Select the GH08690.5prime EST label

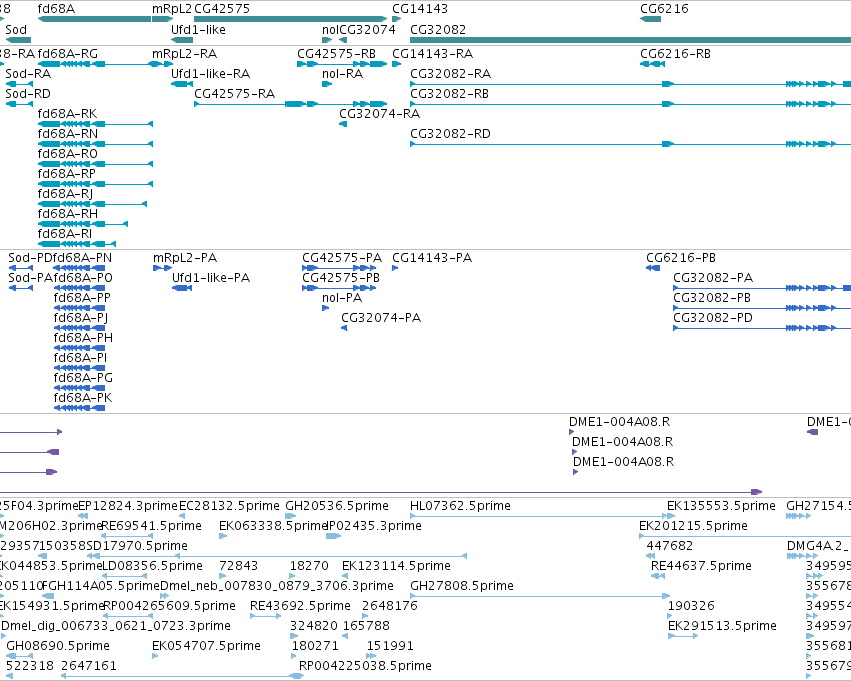(x=58, y=646)
